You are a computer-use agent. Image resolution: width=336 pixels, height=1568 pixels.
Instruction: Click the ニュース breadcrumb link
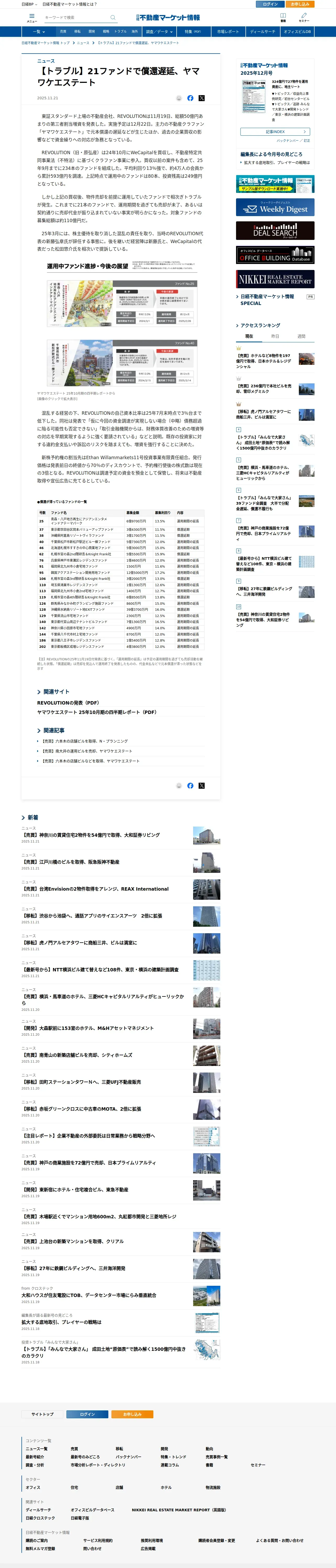83,43
